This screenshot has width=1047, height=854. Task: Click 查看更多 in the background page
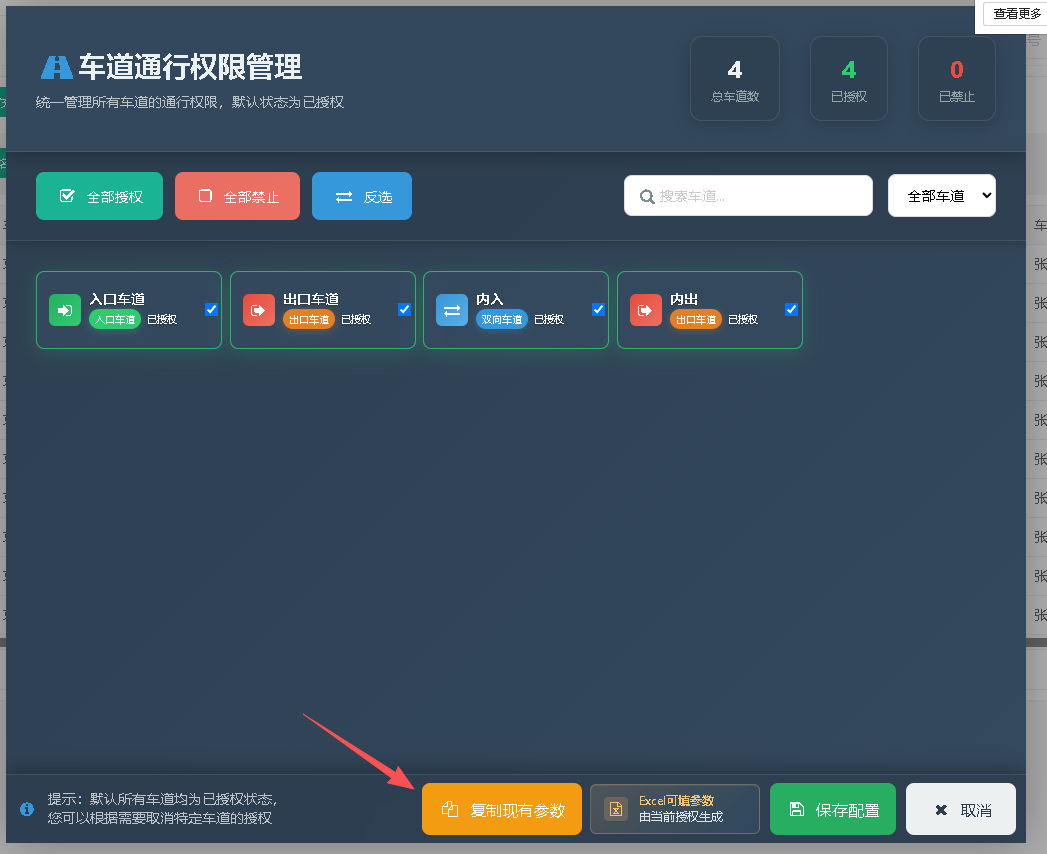point(1016,13)
